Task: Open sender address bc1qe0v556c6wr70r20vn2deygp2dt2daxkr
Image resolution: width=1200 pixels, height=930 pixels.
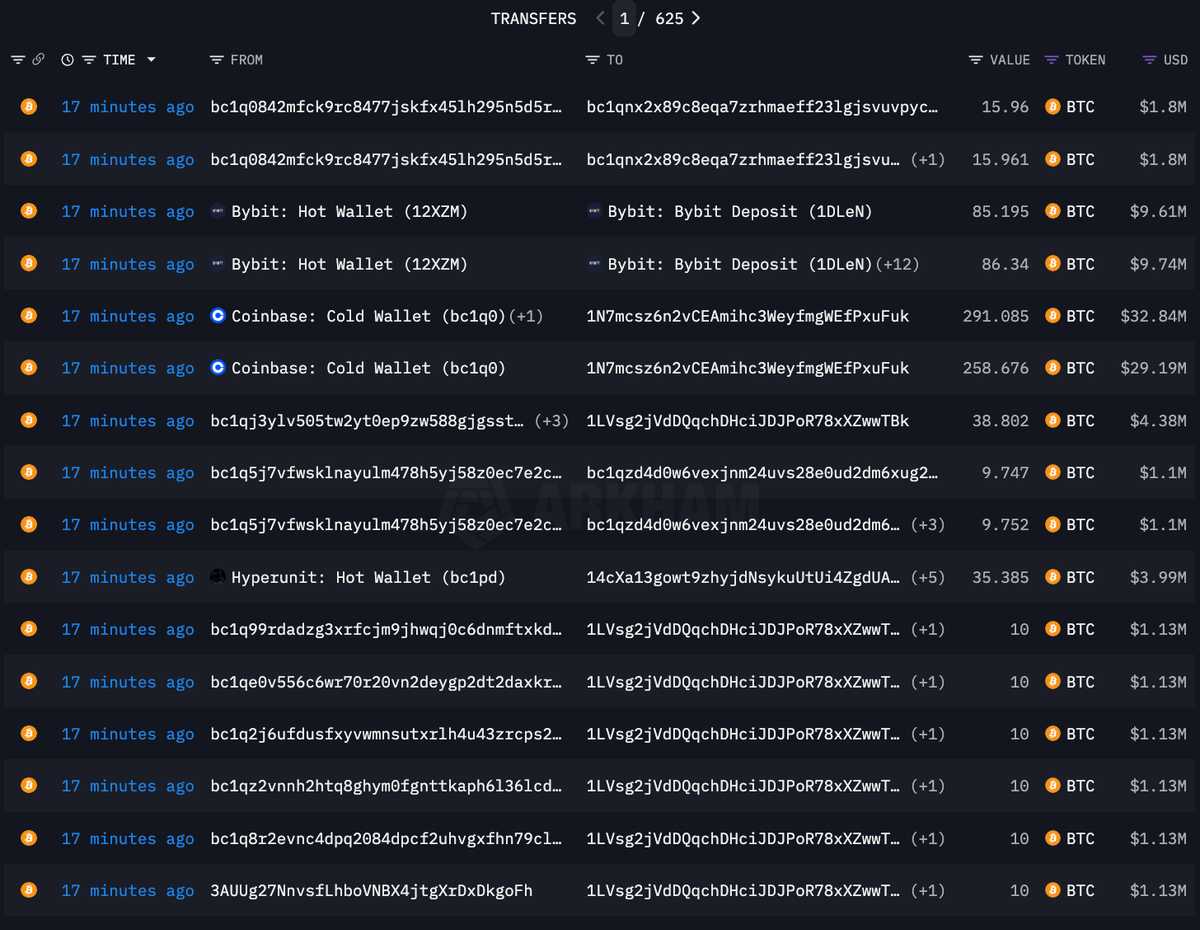Action: click(387, 681)
